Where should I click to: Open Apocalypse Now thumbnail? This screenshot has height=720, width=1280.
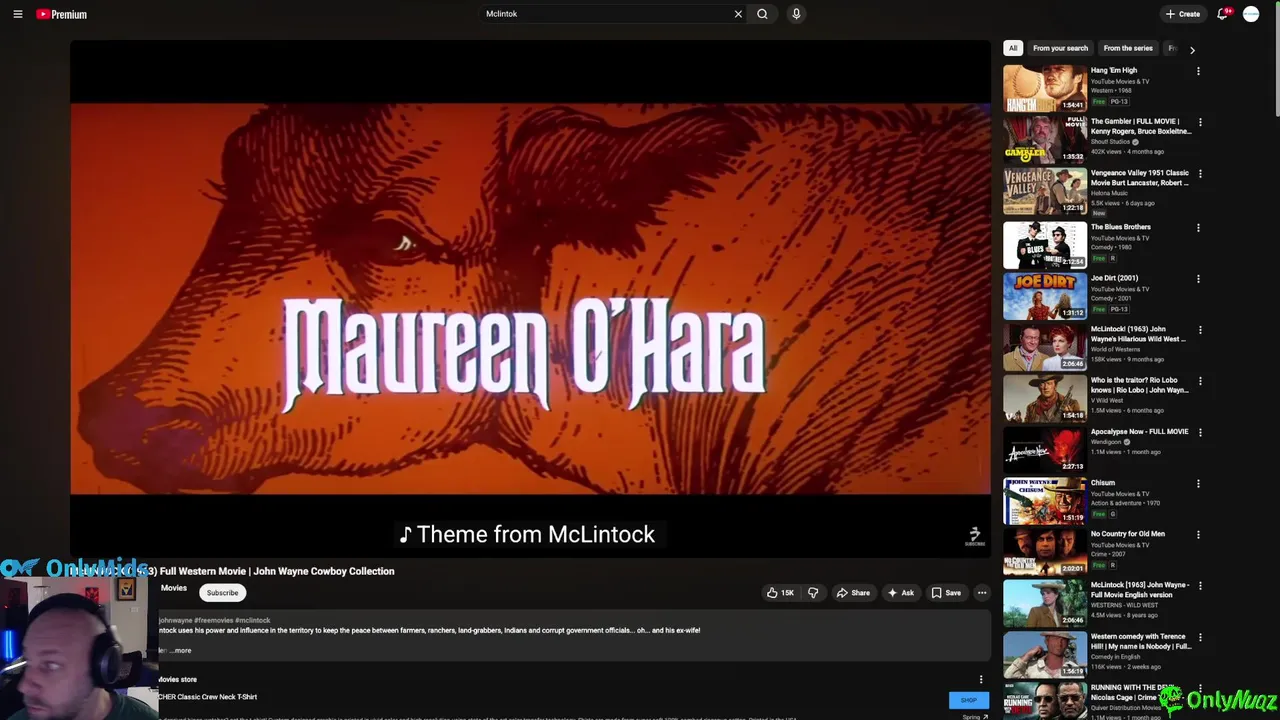click(x=1045, y=449)
